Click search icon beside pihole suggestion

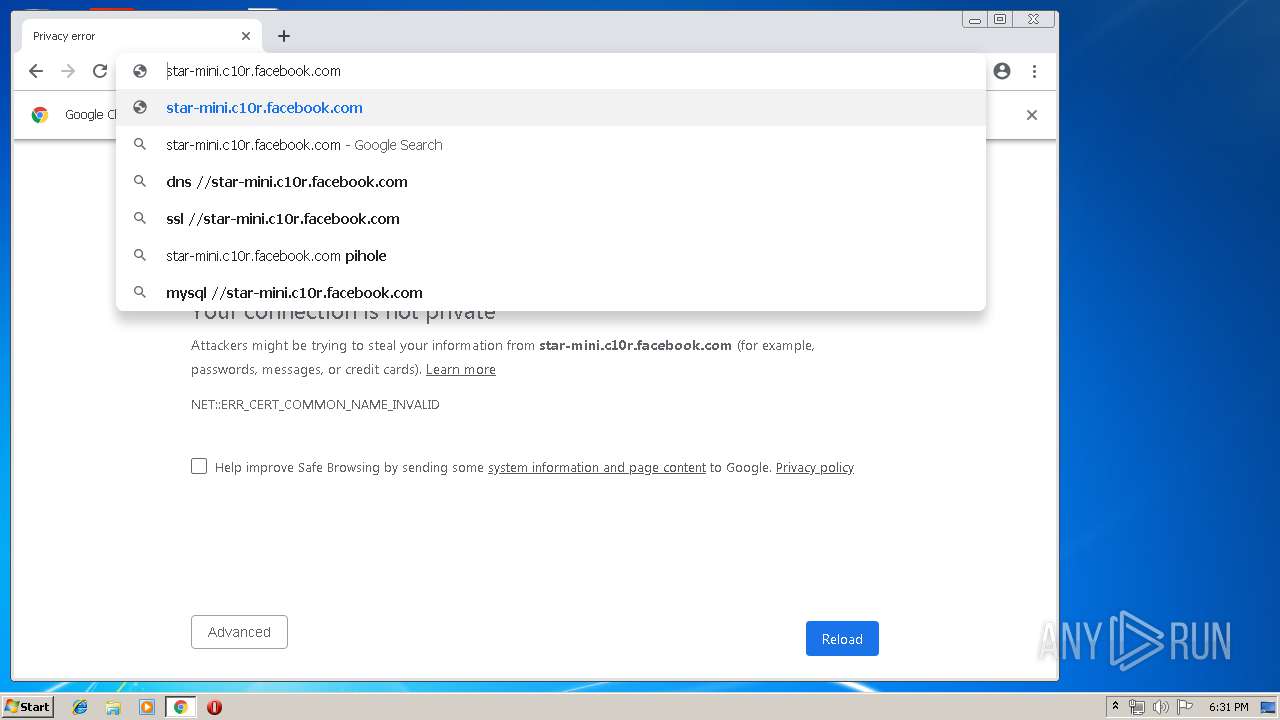point(140,256)
